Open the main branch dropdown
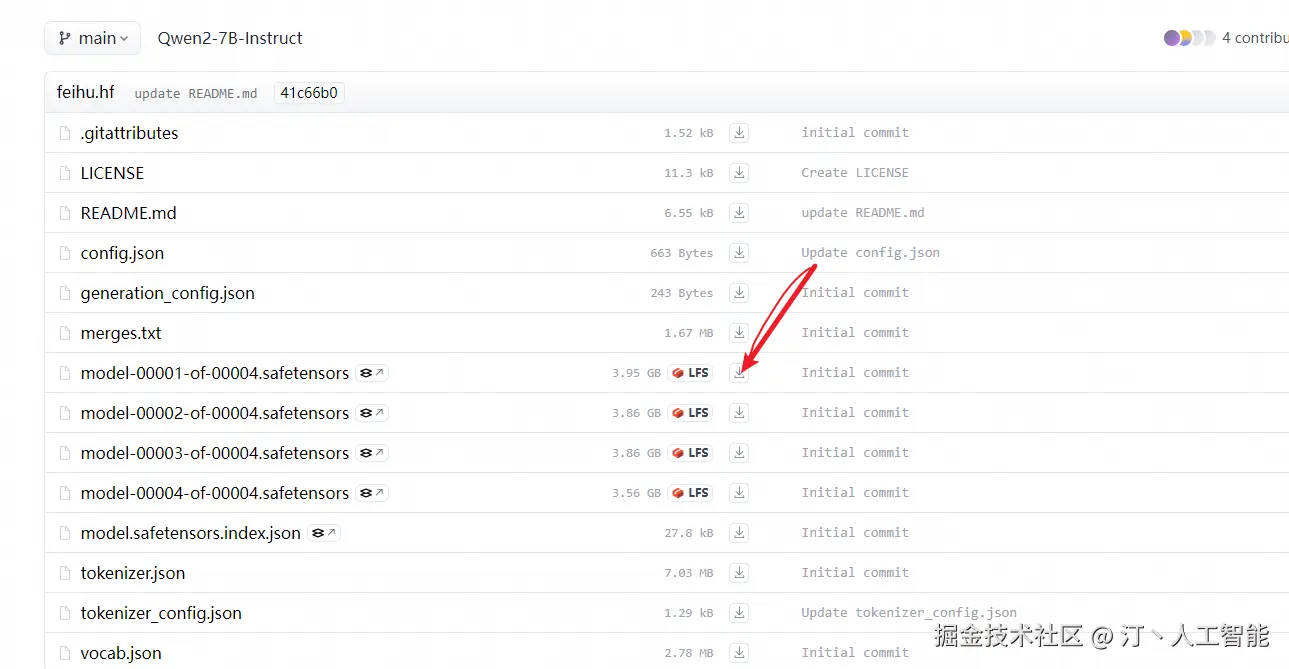Viewport: 1289px width, 669px height. [x=92, y=38]
